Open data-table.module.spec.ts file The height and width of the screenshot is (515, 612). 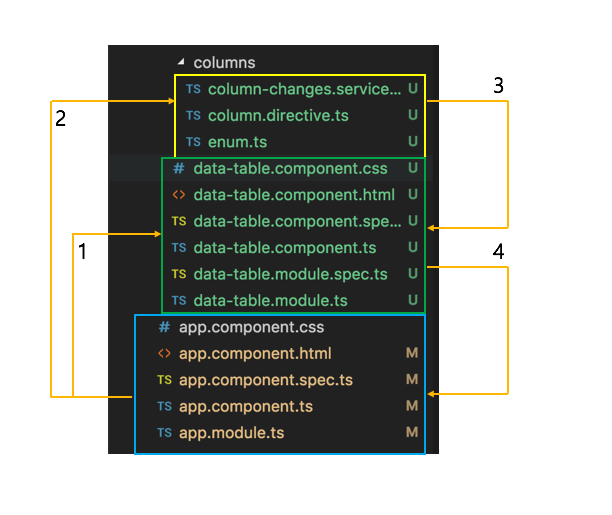click(290, 274)
